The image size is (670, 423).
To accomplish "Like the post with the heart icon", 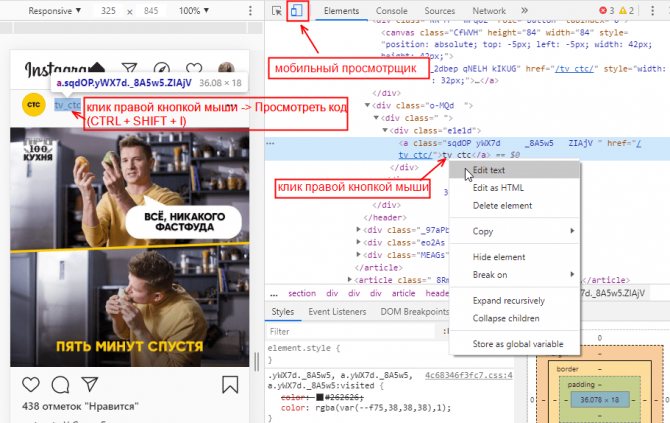I will tap(31, 384).
